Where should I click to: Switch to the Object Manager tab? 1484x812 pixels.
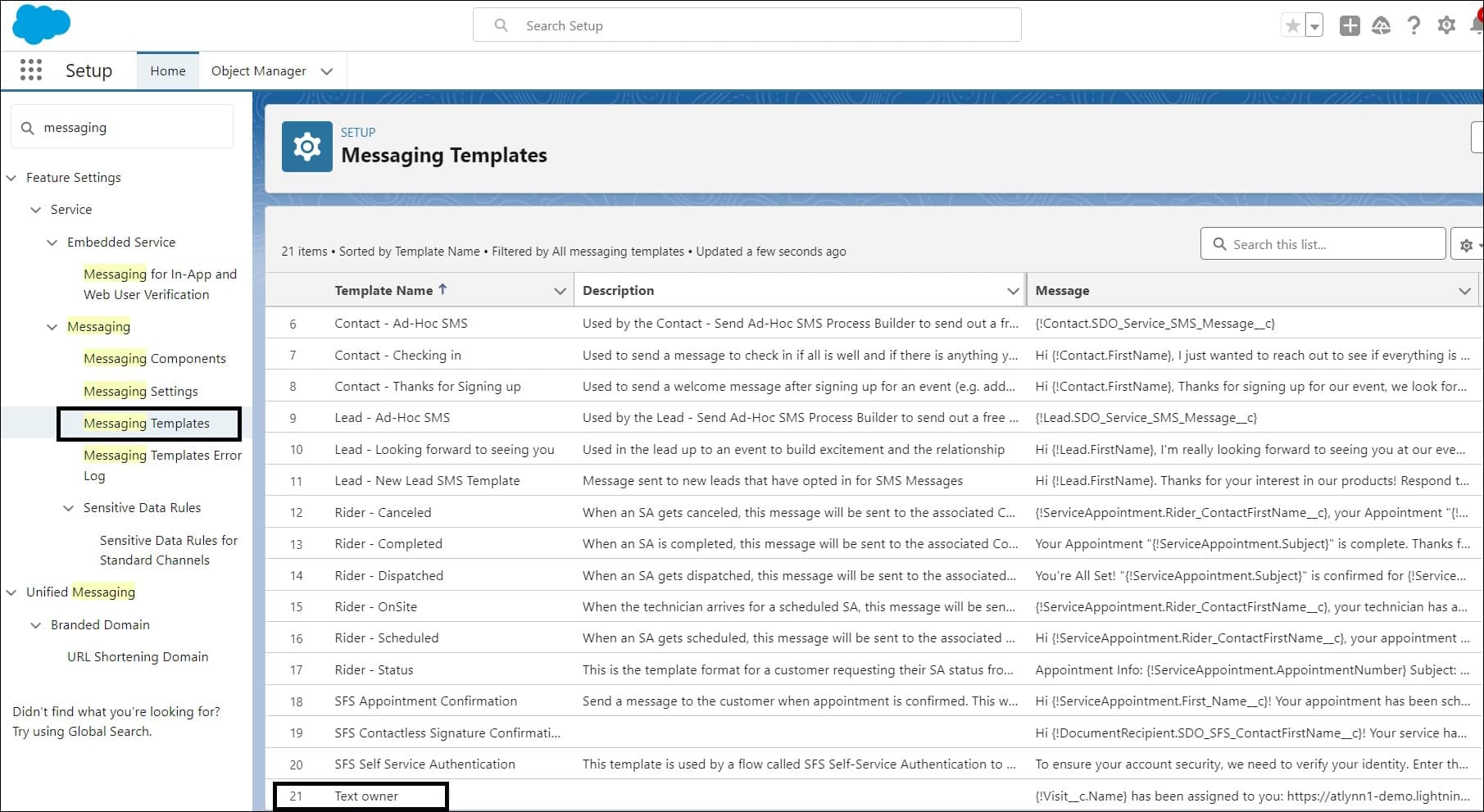point(259,71)
